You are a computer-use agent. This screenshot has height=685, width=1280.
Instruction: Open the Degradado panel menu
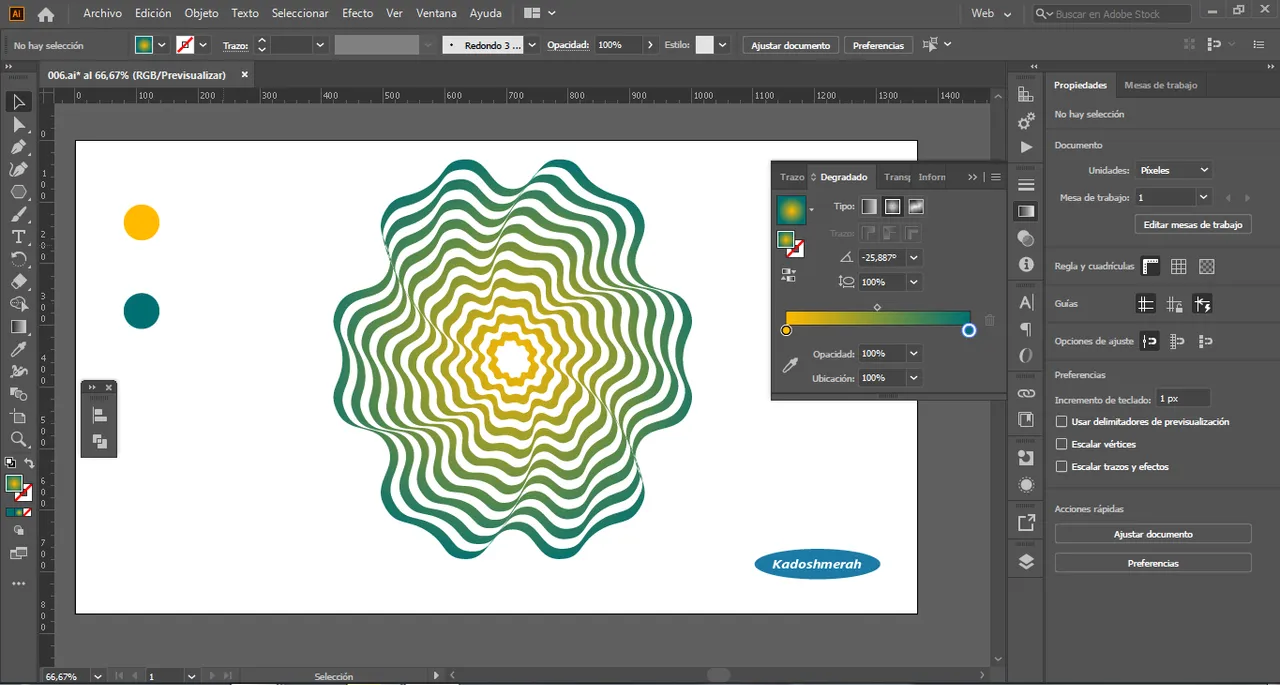click(x=995, y=177)
